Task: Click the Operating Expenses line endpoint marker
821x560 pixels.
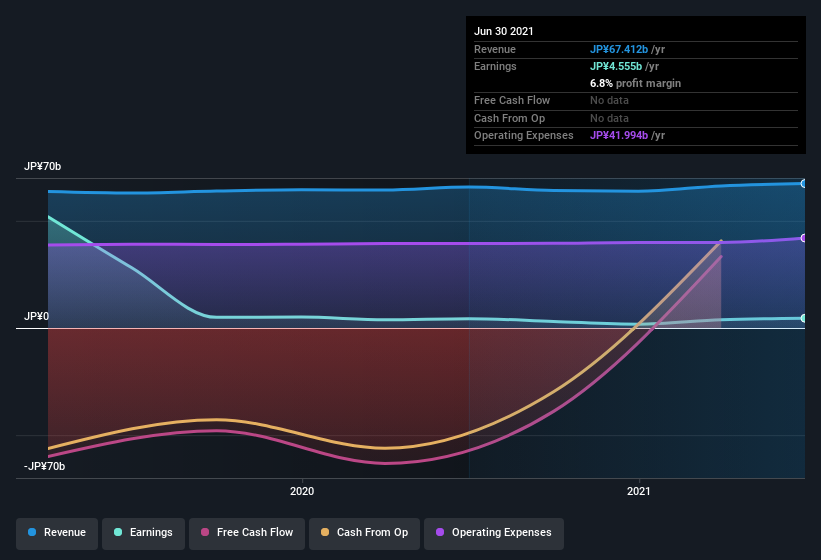Action: click(x=804, y=238)
